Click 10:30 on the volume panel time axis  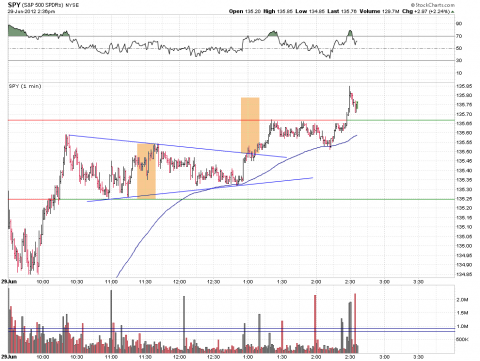coord(77,357)
